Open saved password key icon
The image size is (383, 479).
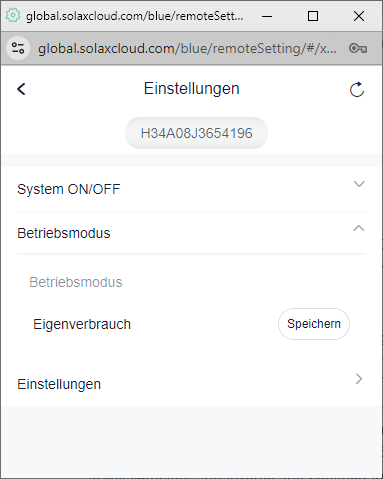pos(358,49)
